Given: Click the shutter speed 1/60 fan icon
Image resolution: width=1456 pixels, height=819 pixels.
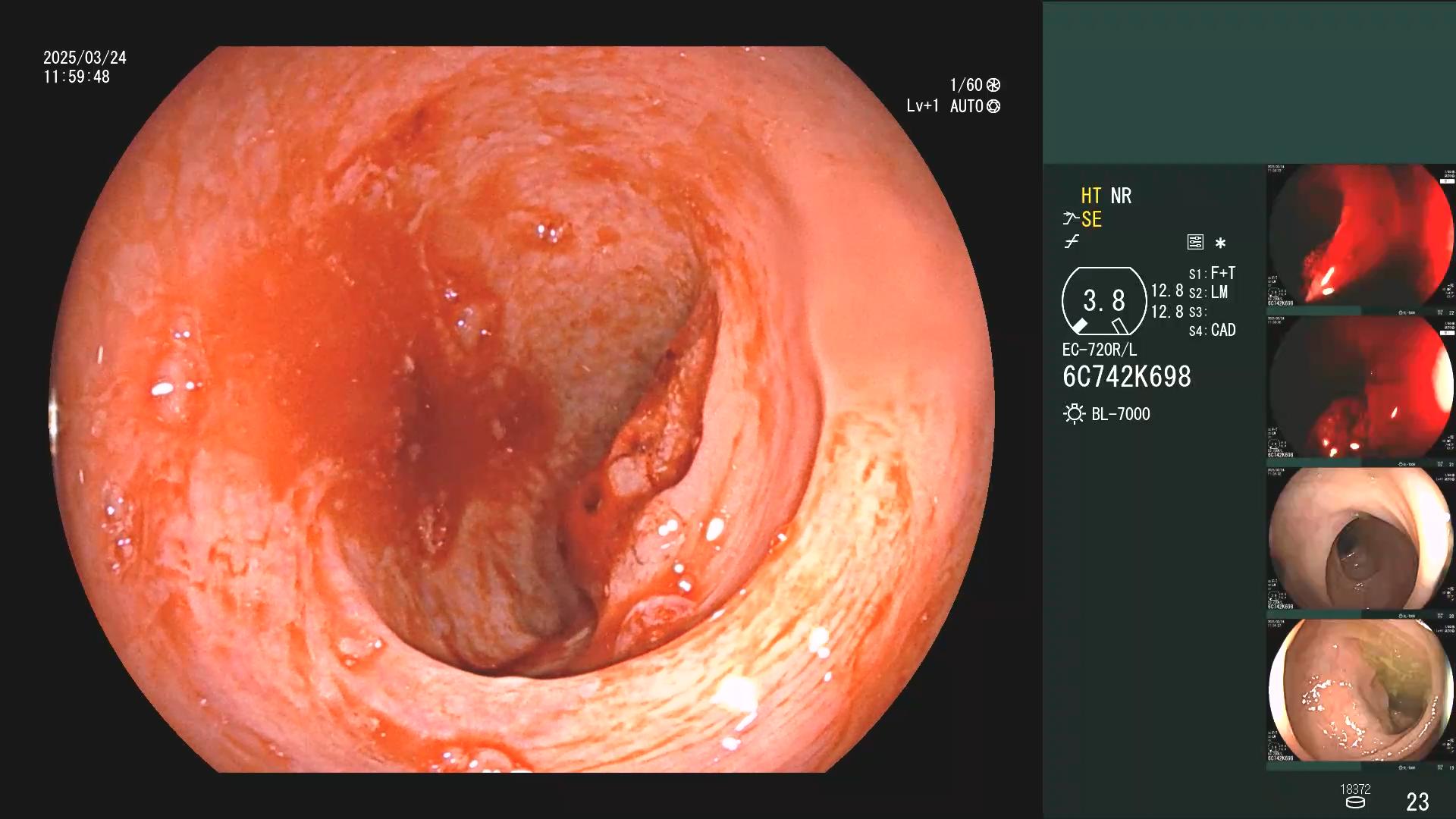Looking at the screenshot, I should 993,85.
